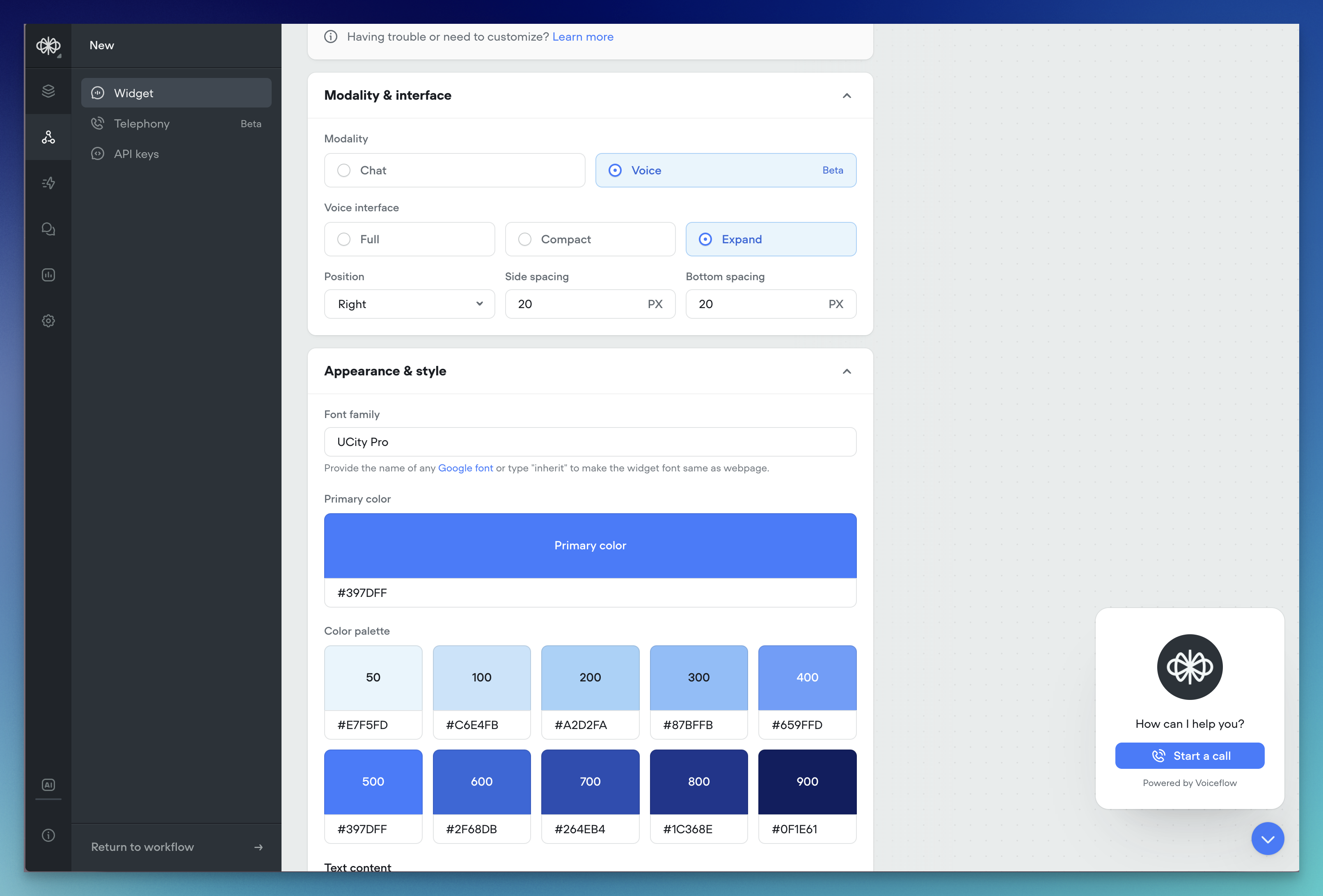1323x896 pixels.
Task: Collapse the Appearance & style section
Action: [847, 371]
